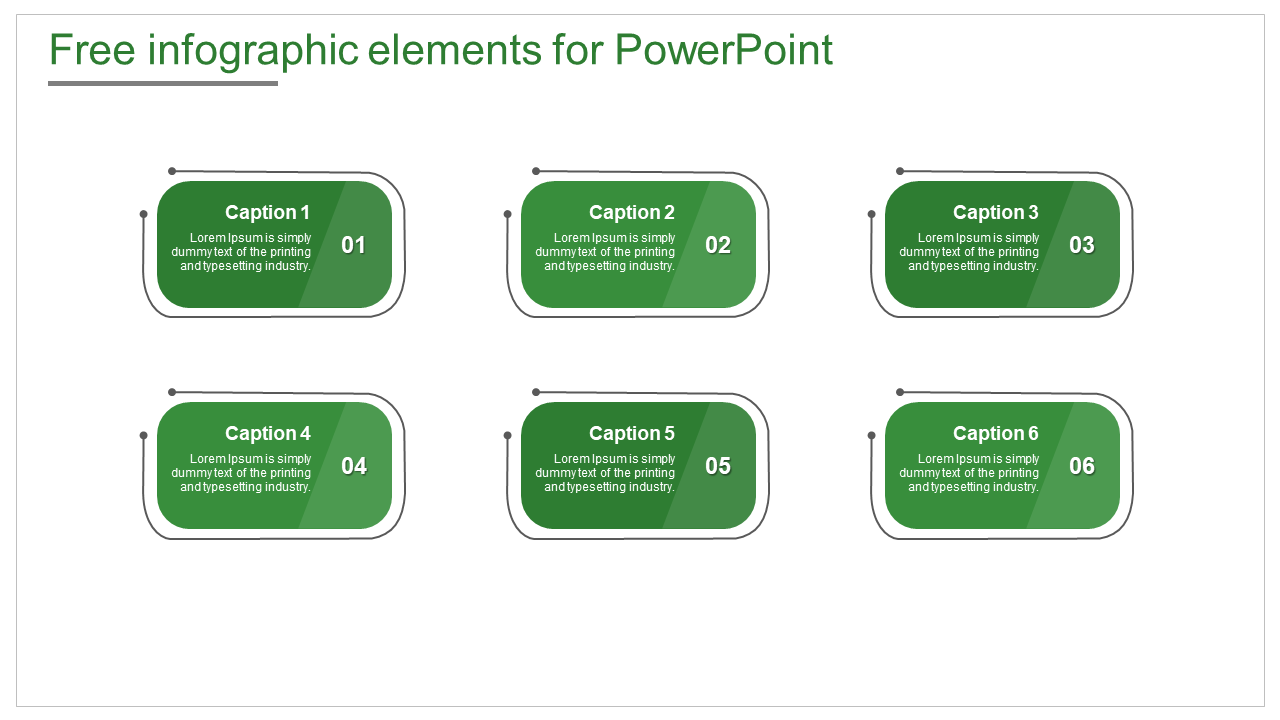Select the number '02' badge

coord(718,245)
